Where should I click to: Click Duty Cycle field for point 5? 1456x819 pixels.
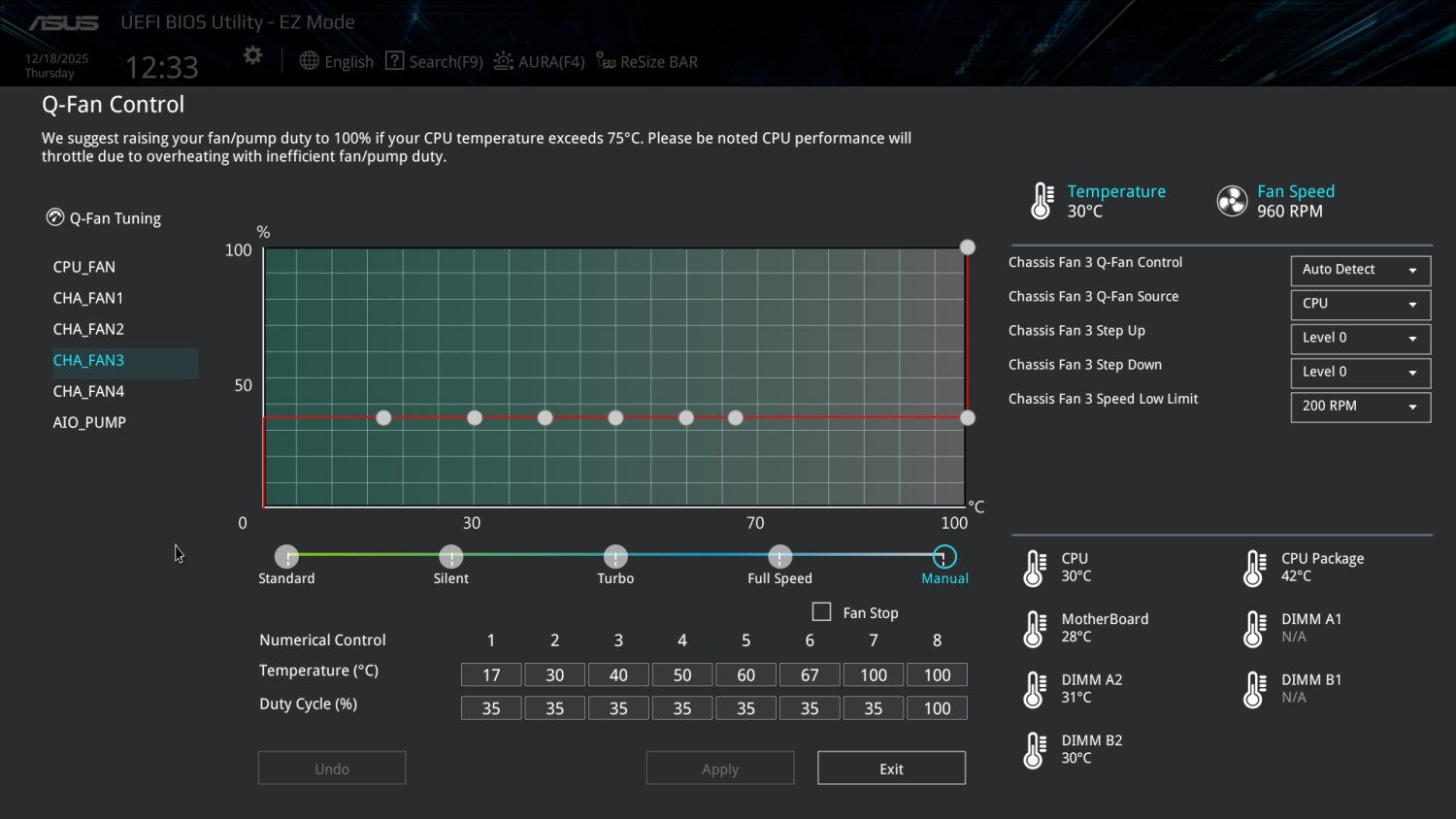coord(745,708)
